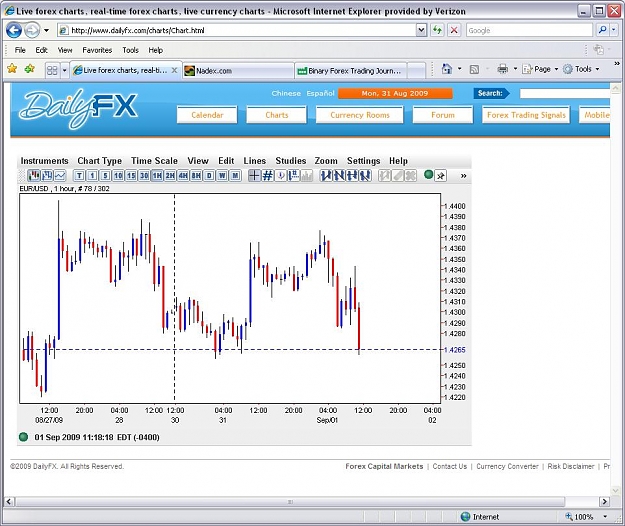The width and height of the screenshot is (625, 526).
Task: Set time scale to 30 minutes
Action: coord(144,176)
